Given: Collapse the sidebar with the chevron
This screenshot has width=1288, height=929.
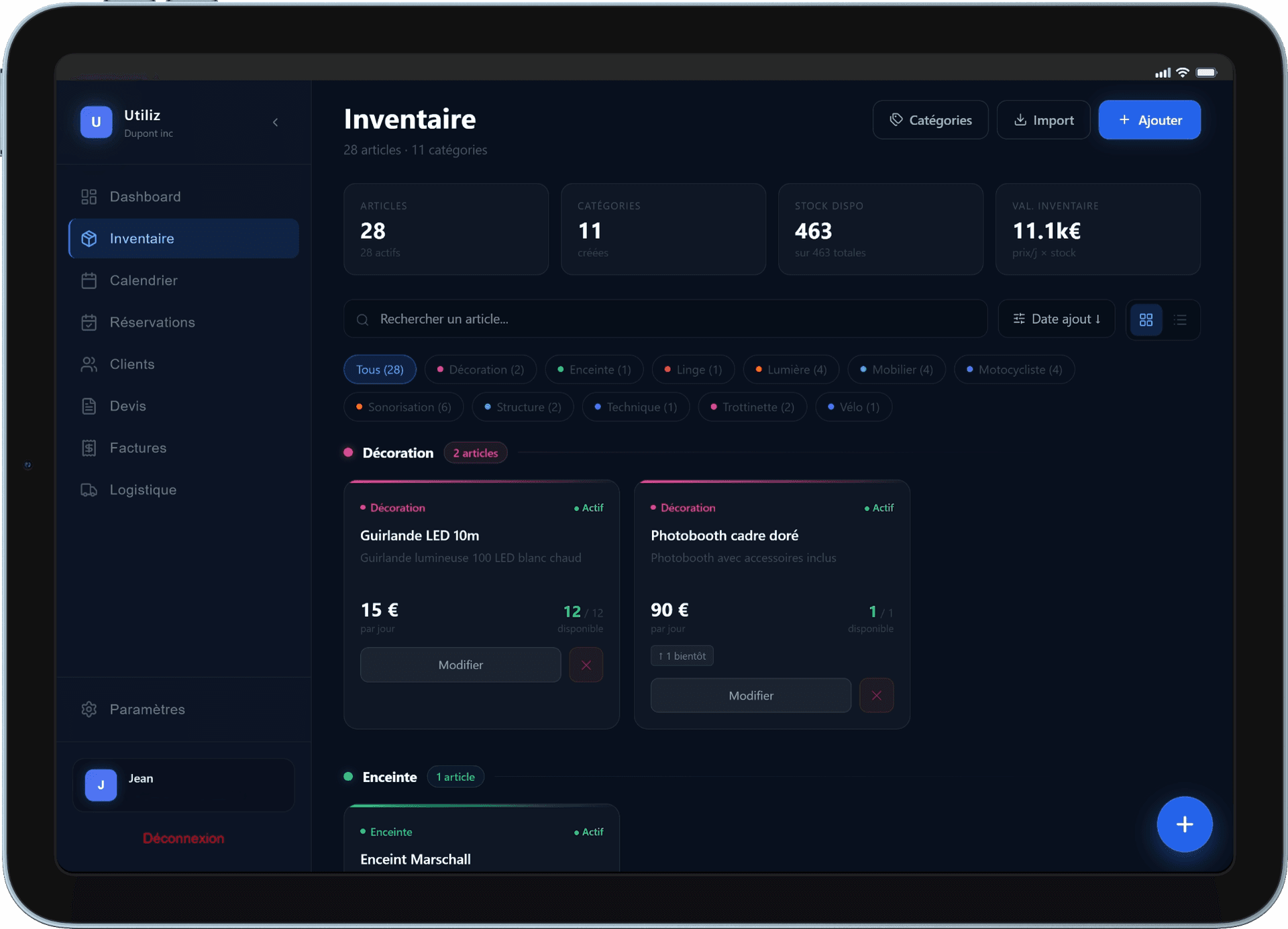Looking at the screenshot, I should [x=275, y=122].
